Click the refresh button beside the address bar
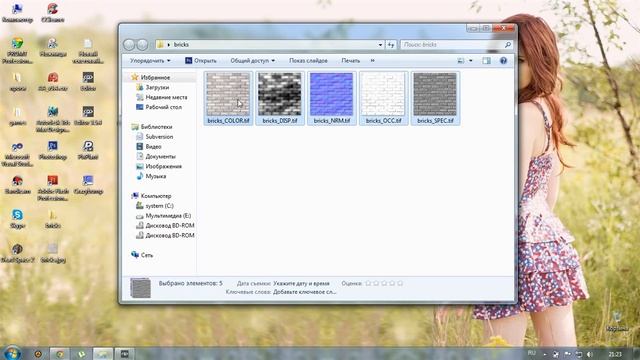640x360 pixels. [x=391, y=44]
